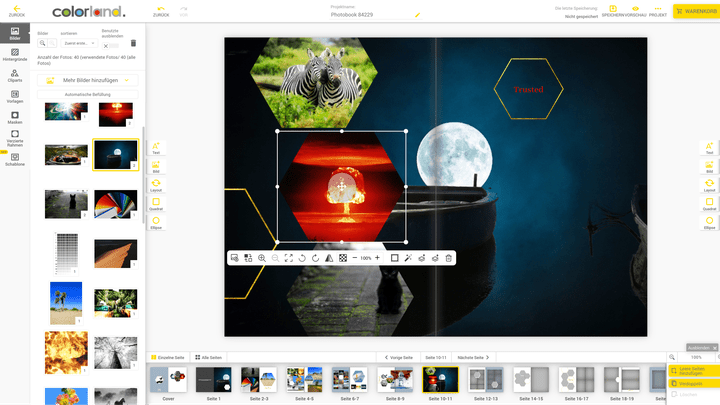Click the 'Automatische Befüllung' button

tap(89, 94)
